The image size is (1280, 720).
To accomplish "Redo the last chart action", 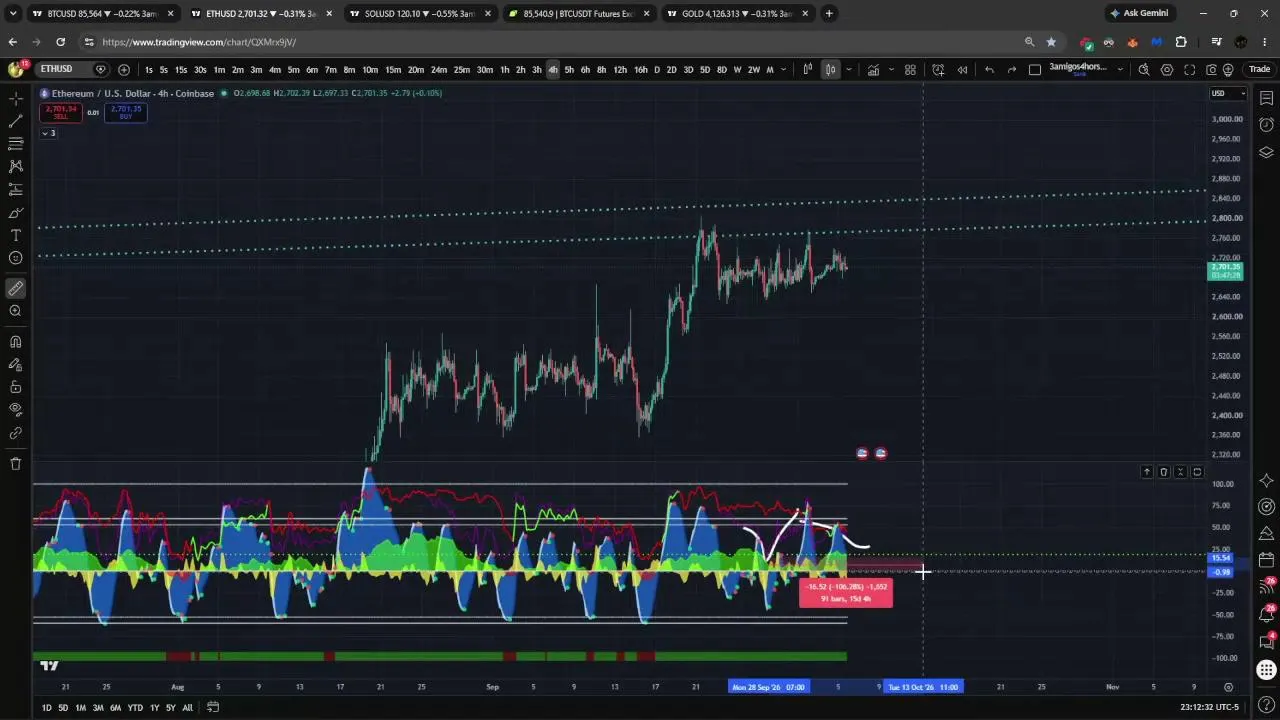I will pyautogui.click(x=1012, y=69).
